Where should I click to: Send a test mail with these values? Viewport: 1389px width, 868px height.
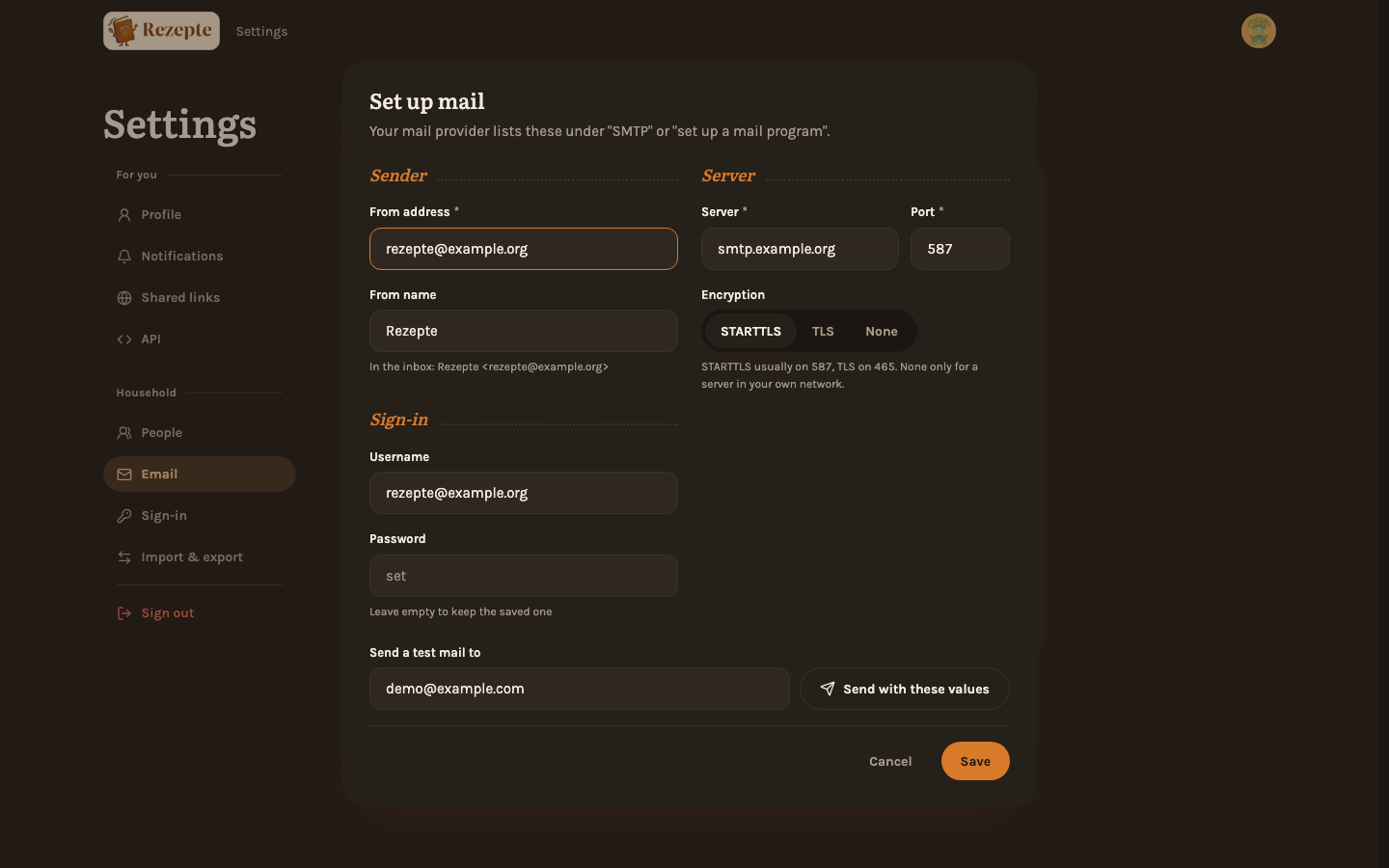(905, 689)
